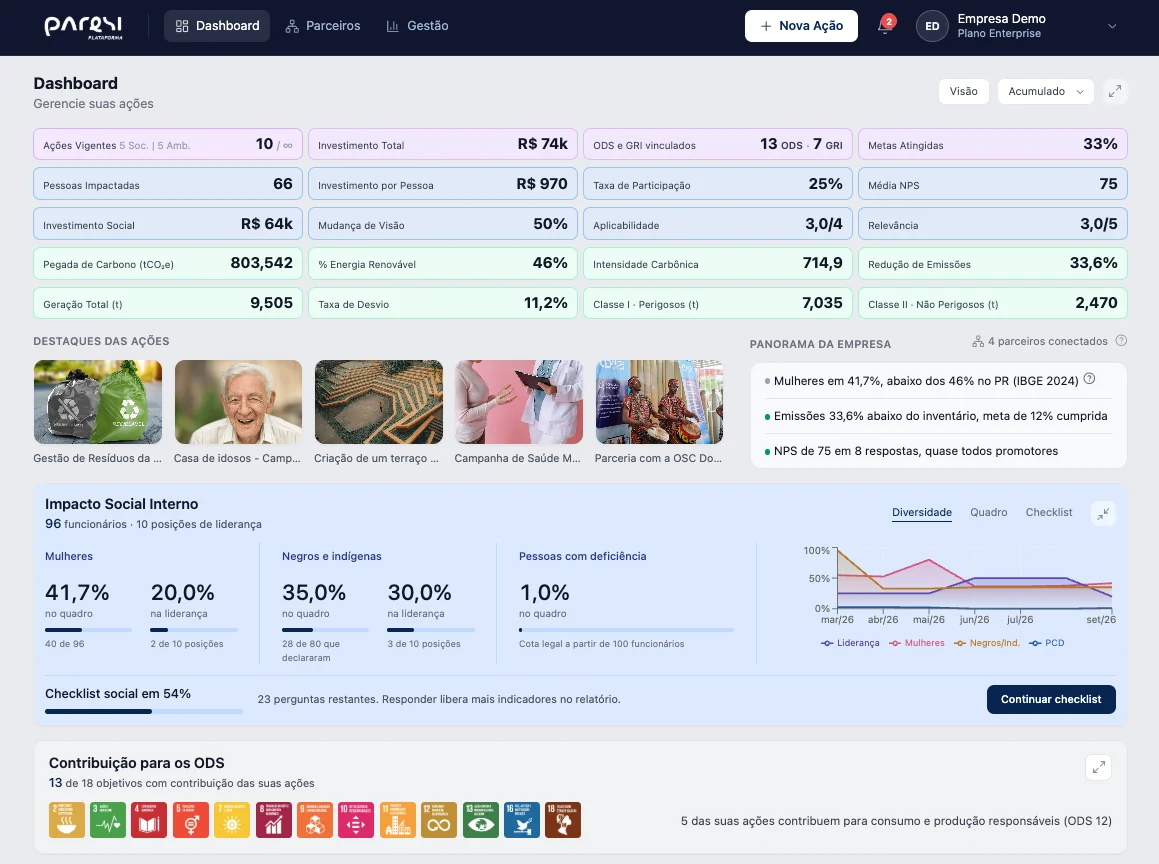
Task: Open Parceria com a OSC thumbnail
Action: [x=659, y=402]
